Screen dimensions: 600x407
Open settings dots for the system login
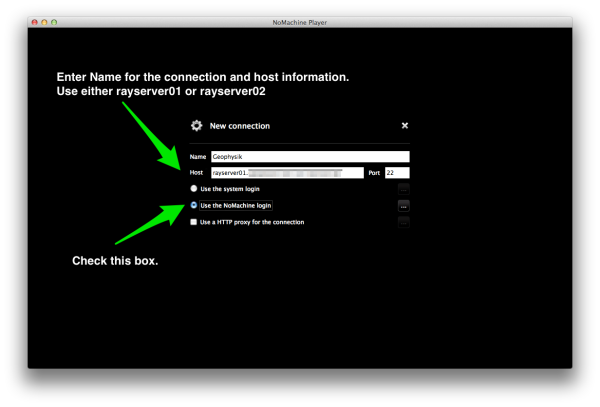(404, 188)
